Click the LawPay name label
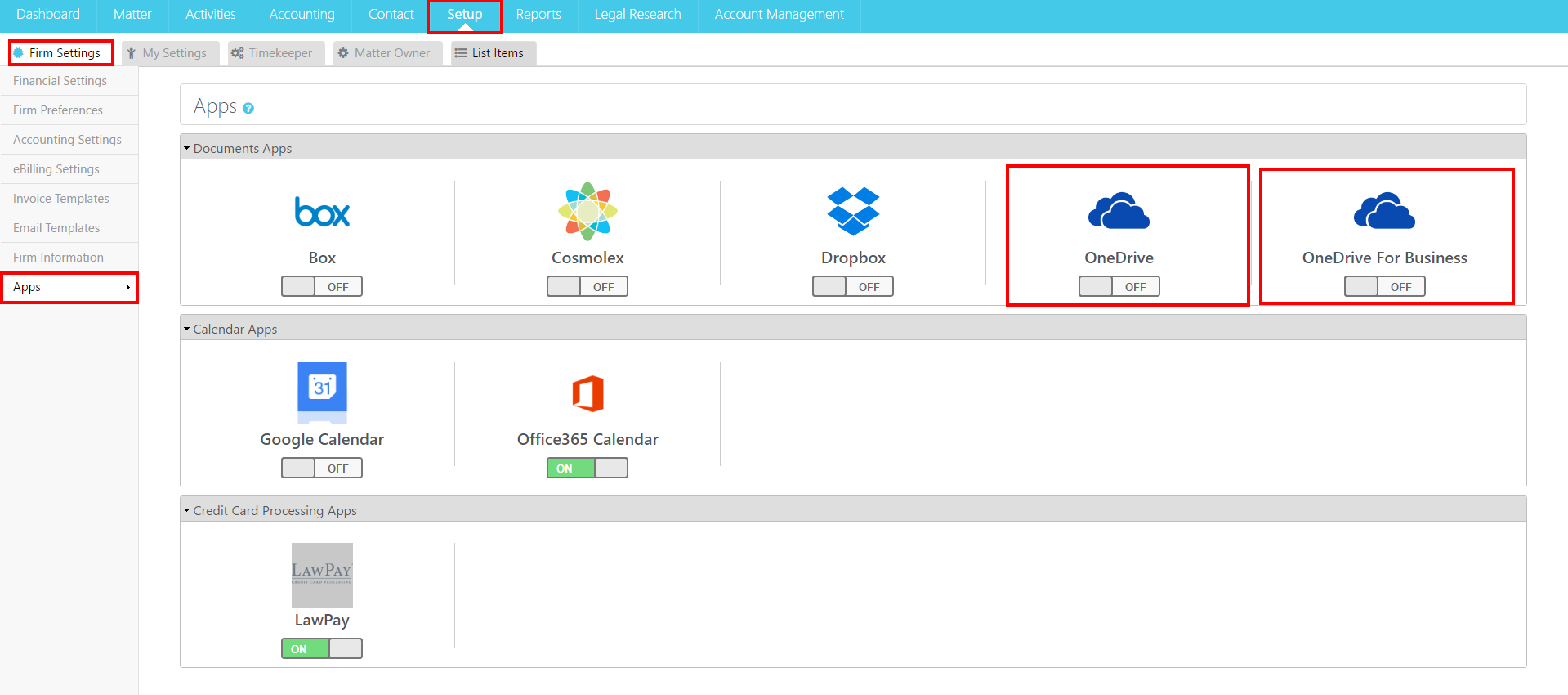The width and height of the screenshot is (1568, 695). tap(322, 620)
